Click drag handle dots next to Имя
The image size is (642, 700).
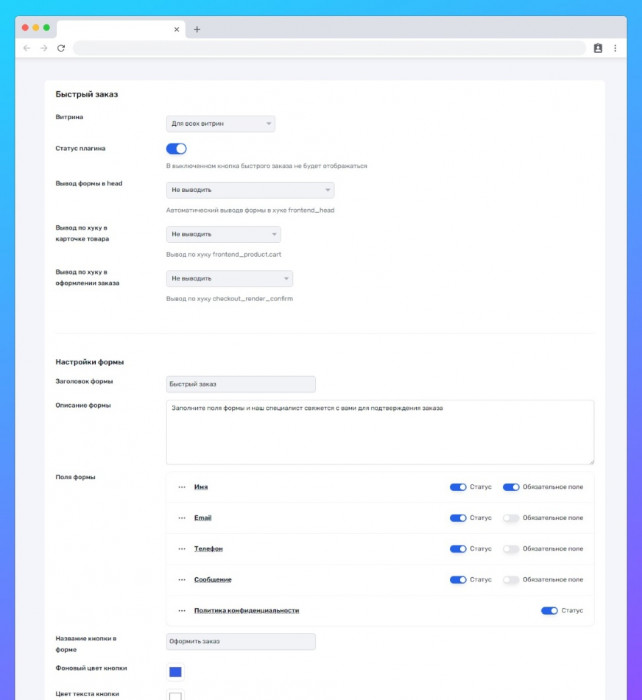tap(182, 487)
